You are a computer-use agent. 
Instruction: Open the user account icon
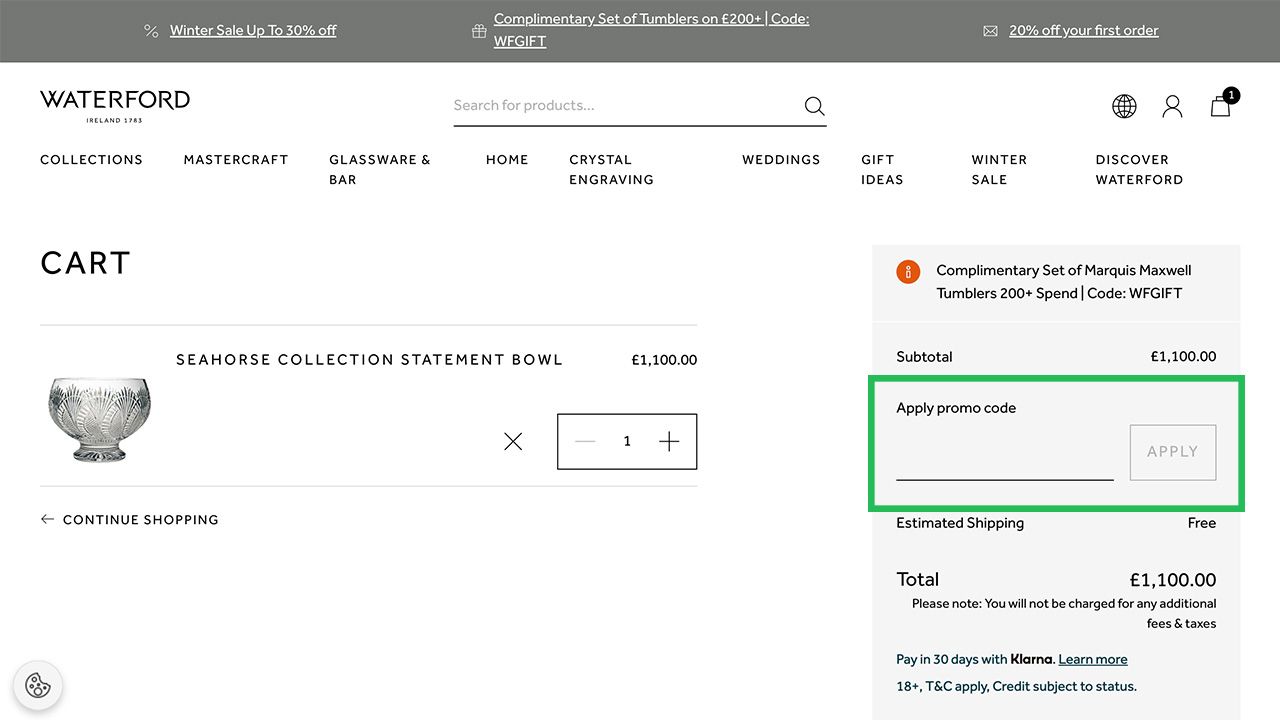1172,106
